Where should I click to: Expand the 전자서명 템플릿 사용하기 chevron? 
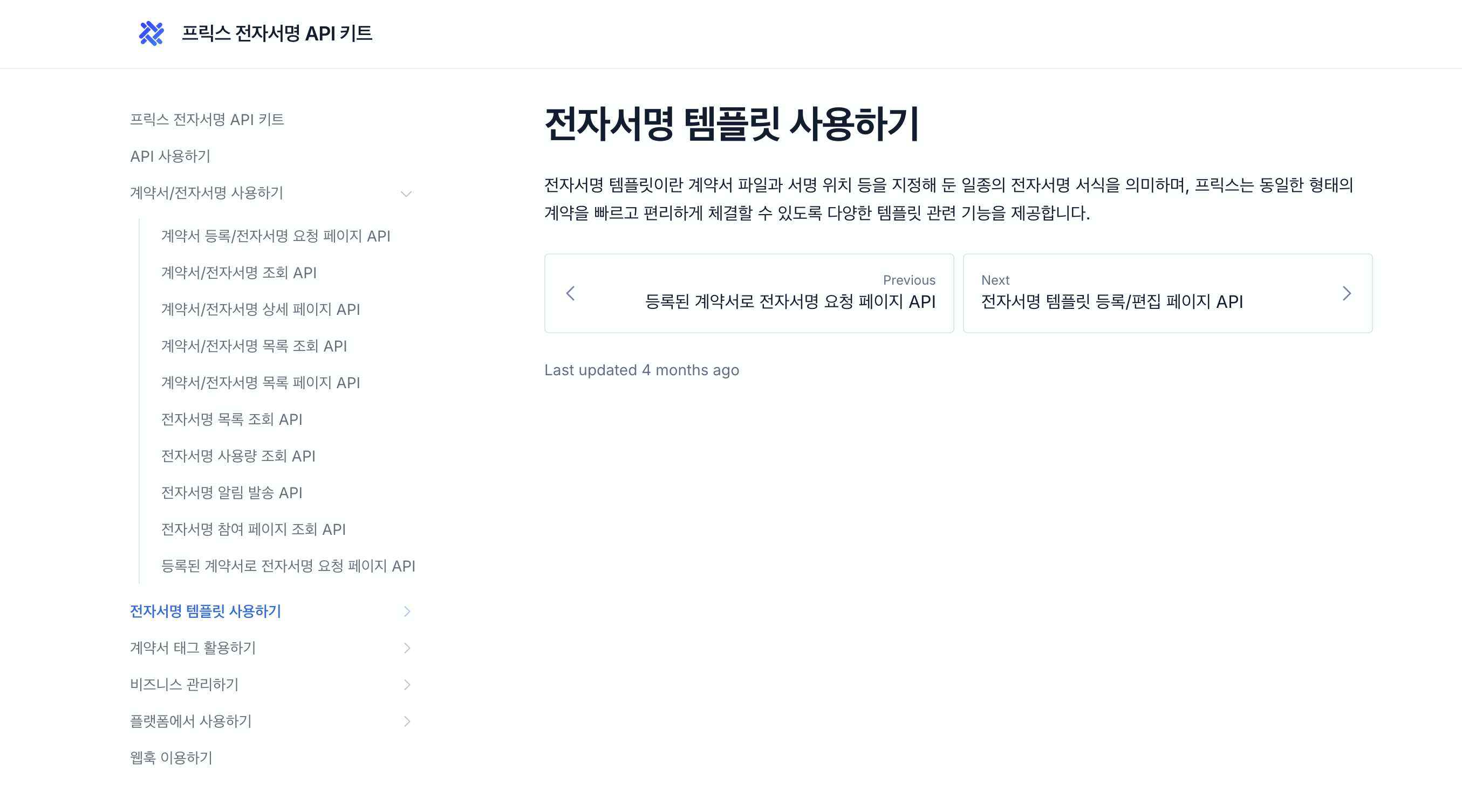[406, 611]
